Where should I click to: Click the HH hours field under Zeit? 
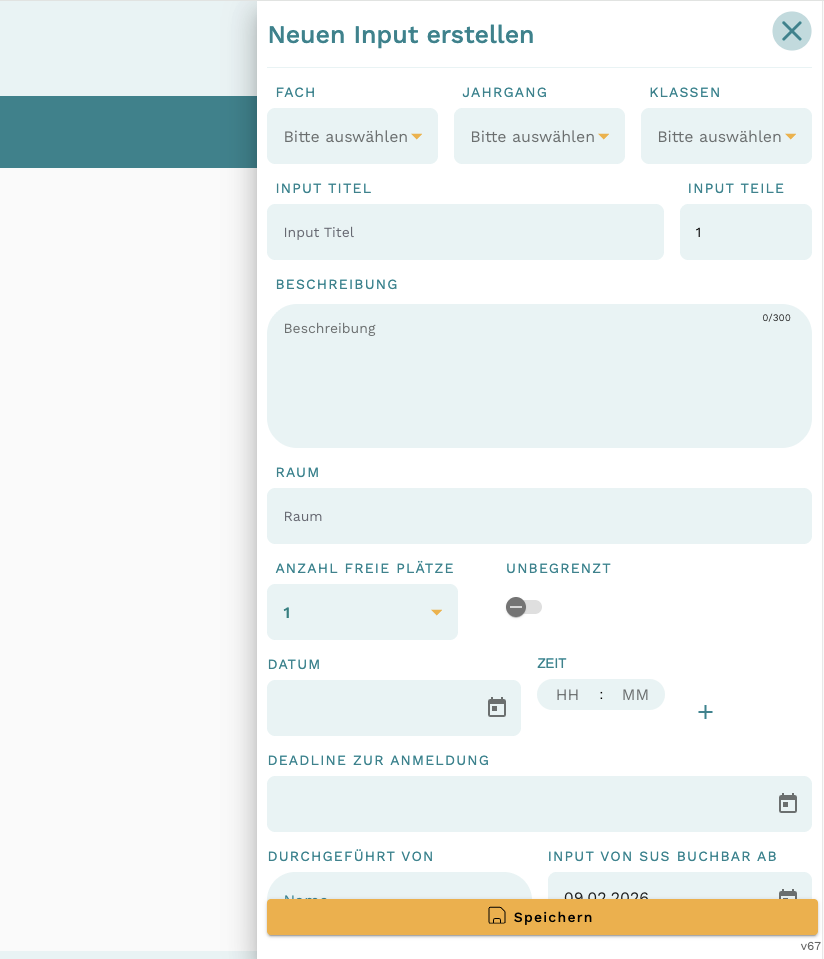click(567, 695)
